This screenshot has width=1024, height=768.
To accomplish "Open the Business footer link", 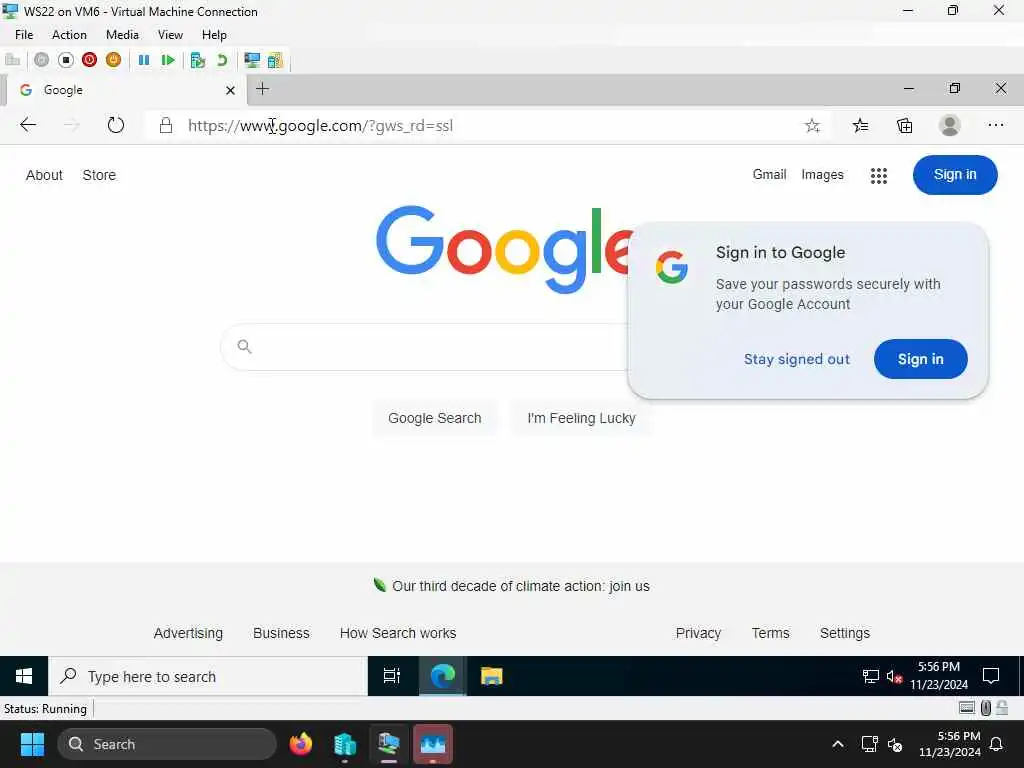I will point(281,633).
